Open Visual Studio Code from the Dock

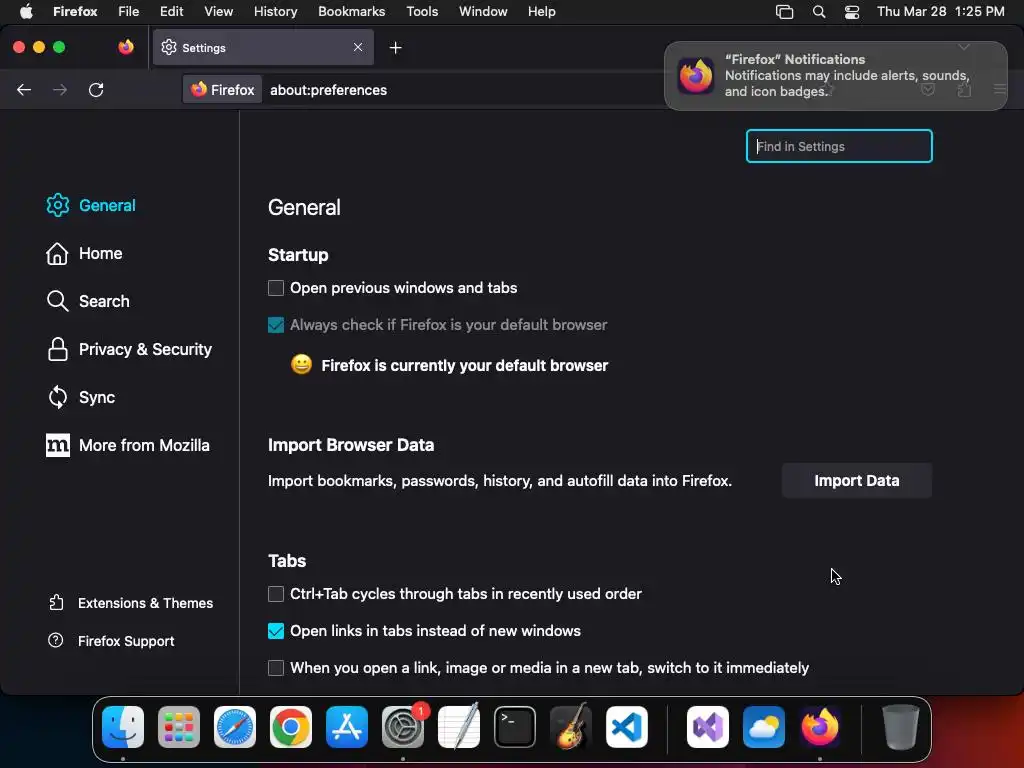[627, 727]
